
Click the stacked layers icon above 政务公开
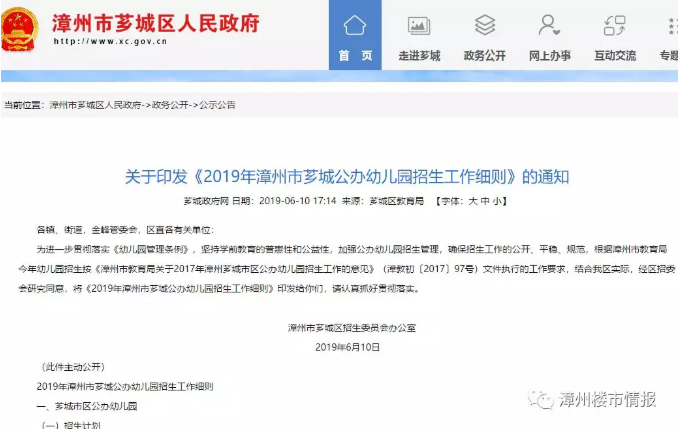[x=485, y=25]
